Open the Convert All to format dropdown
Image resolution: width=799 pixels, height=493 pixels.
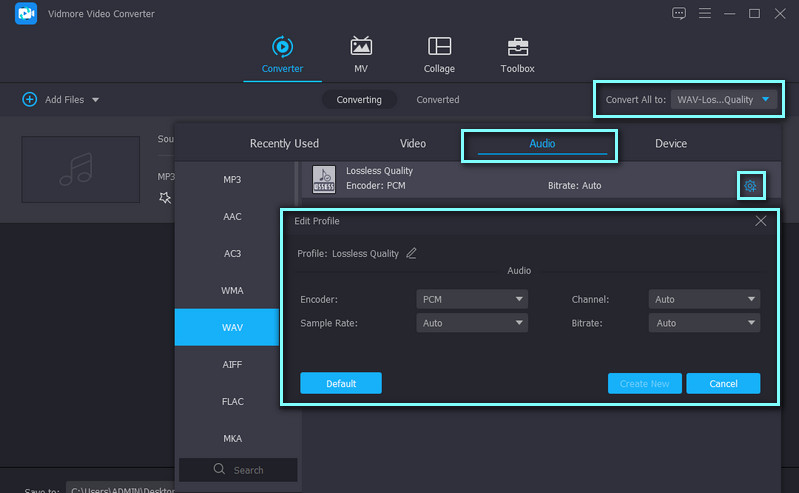click(724, 100)
